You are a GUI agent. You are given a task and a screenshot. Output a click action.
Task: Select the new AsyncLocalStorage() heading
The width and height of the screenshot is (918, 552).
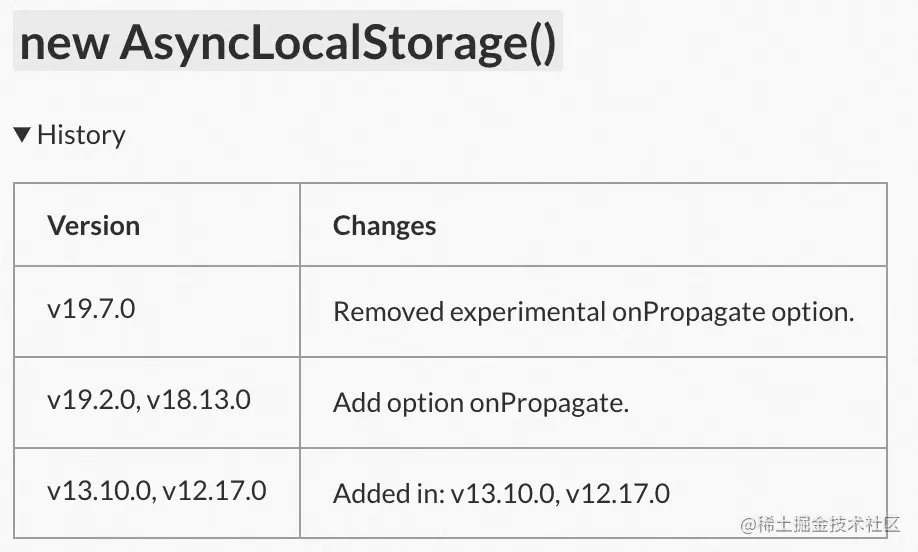pos(287,42)
